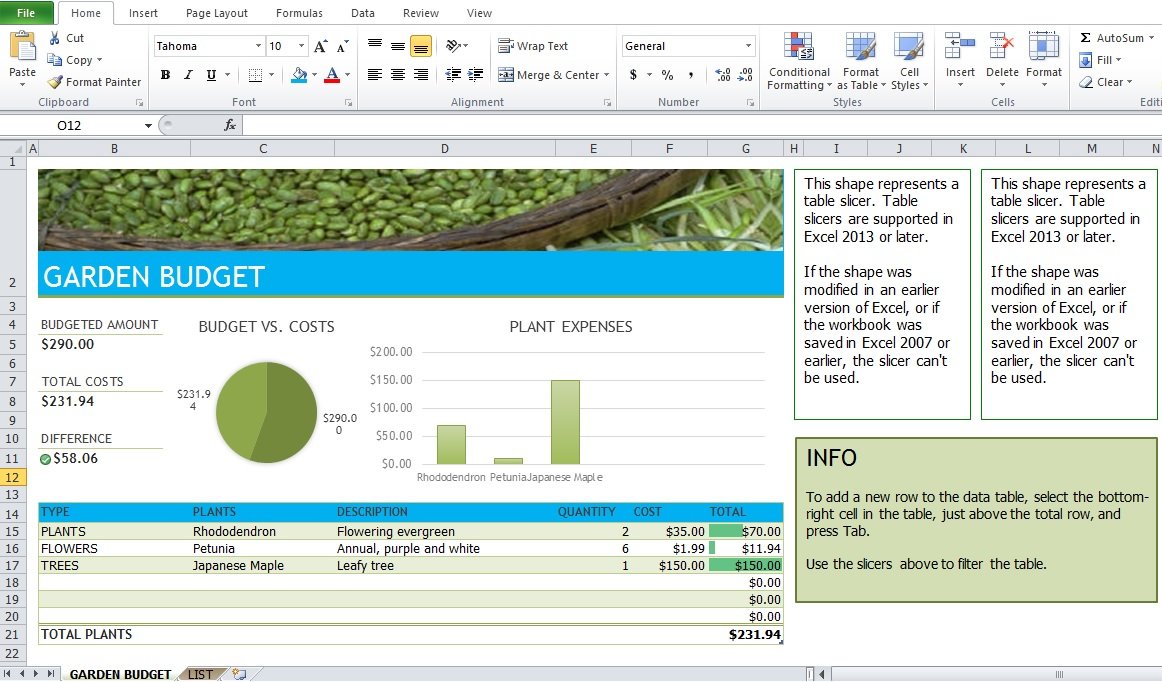Go to the first sheet tab arrow

pyautogui.click(x=7, y=674)
